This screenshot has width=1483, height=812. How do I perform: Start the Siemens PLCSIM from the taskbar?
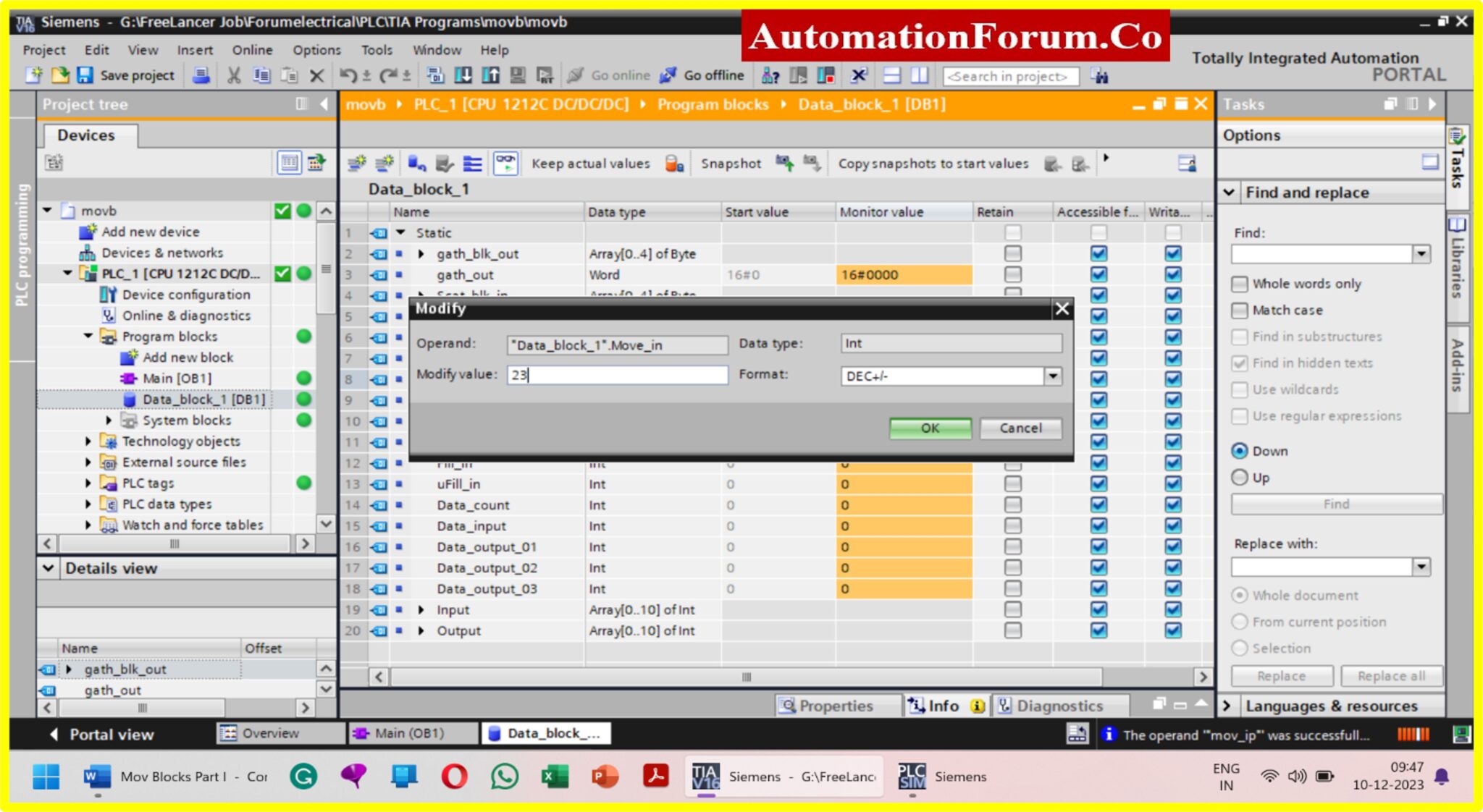[913, 777]
